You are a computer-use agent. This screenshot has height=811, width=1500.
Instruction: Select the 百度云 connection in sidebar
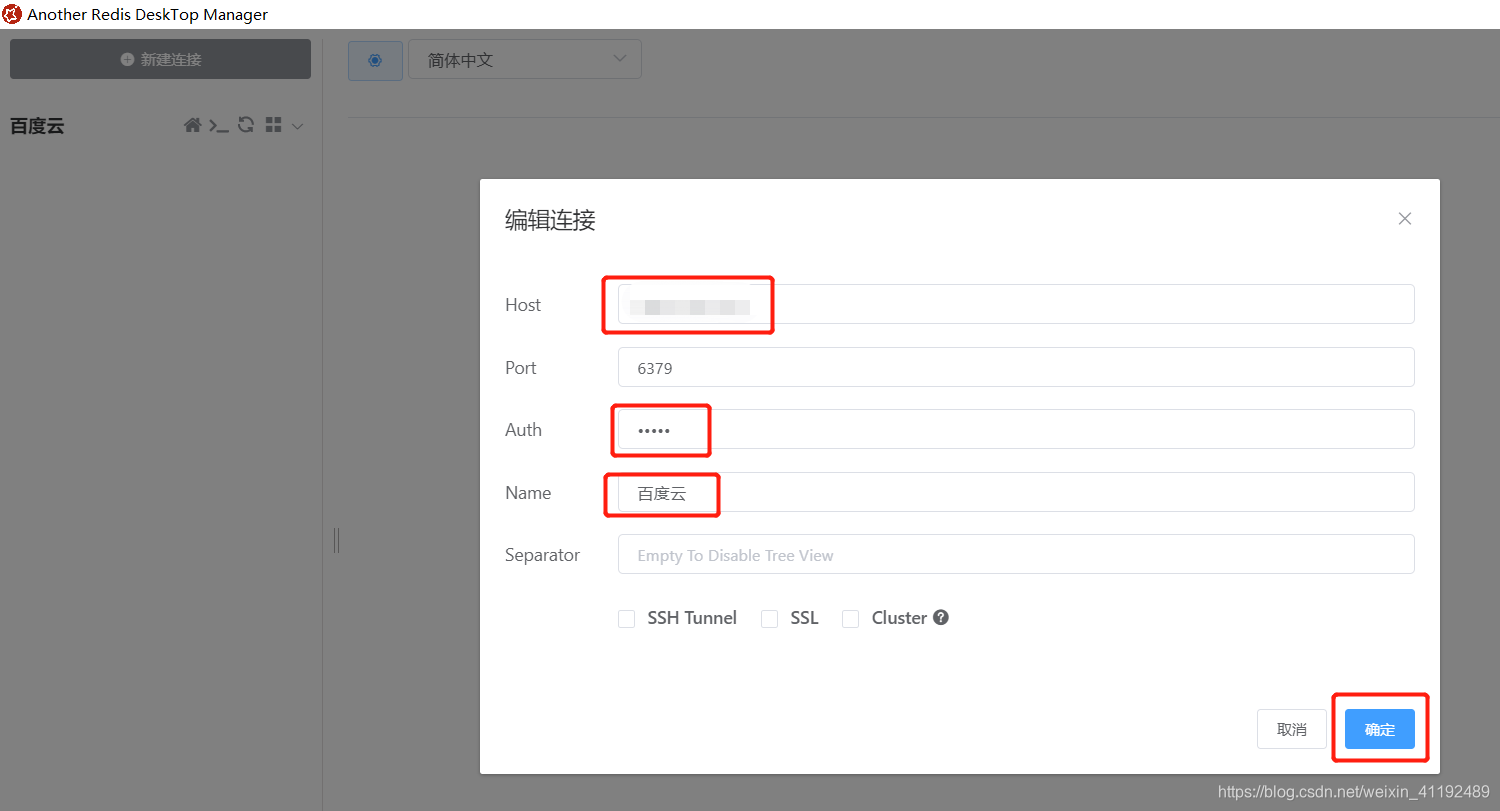click(37, 126)
